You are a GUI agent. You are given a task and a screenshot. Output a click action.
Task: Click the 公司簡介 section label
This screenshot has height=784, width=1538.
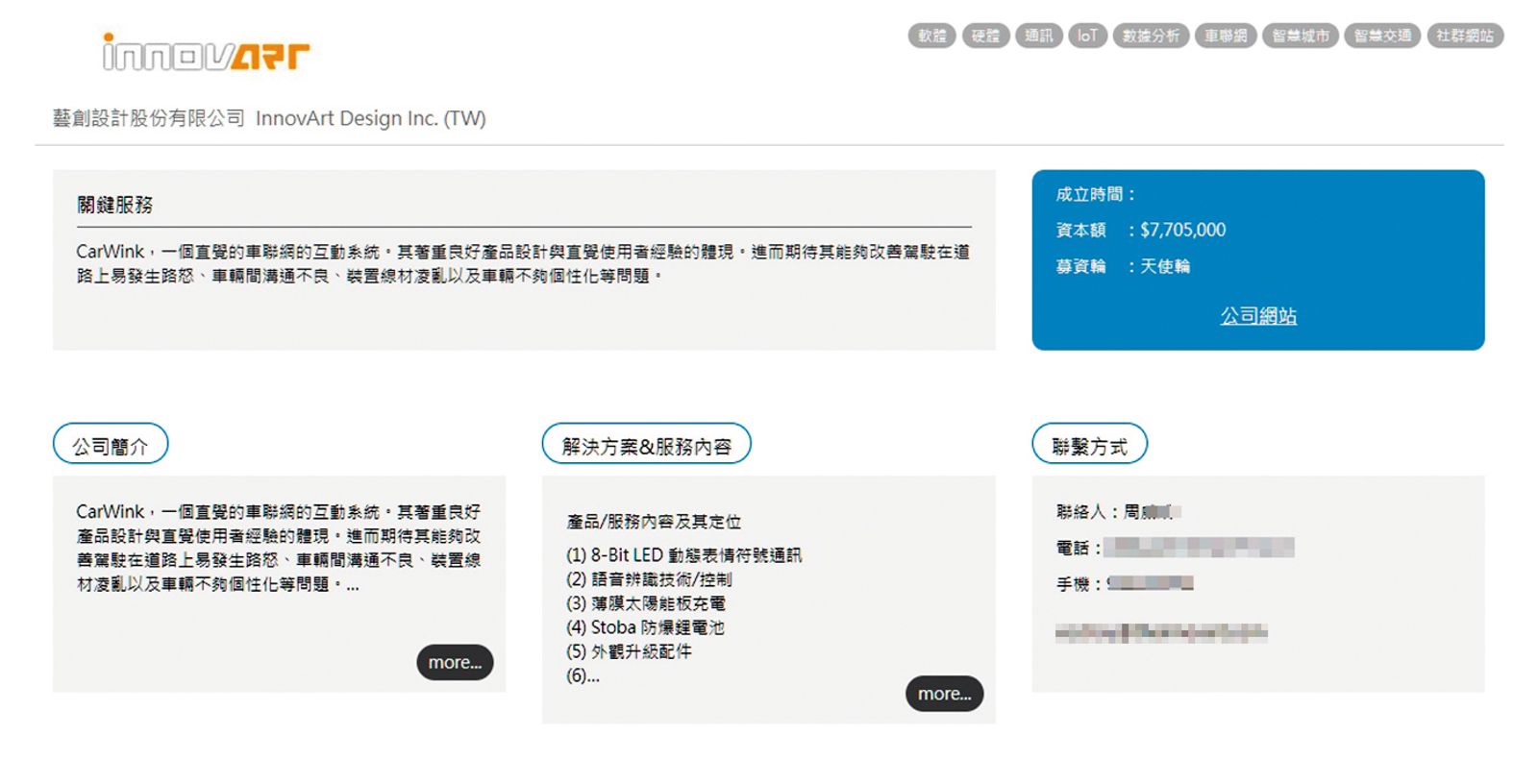(111, 445)
